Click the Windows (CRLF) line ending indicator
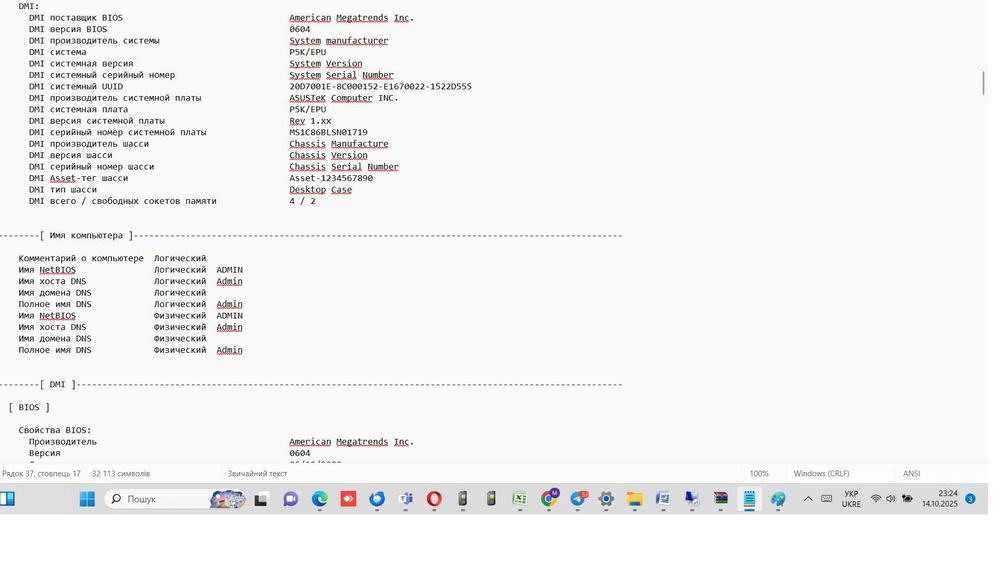1000x563 pixels. [821, 474]
